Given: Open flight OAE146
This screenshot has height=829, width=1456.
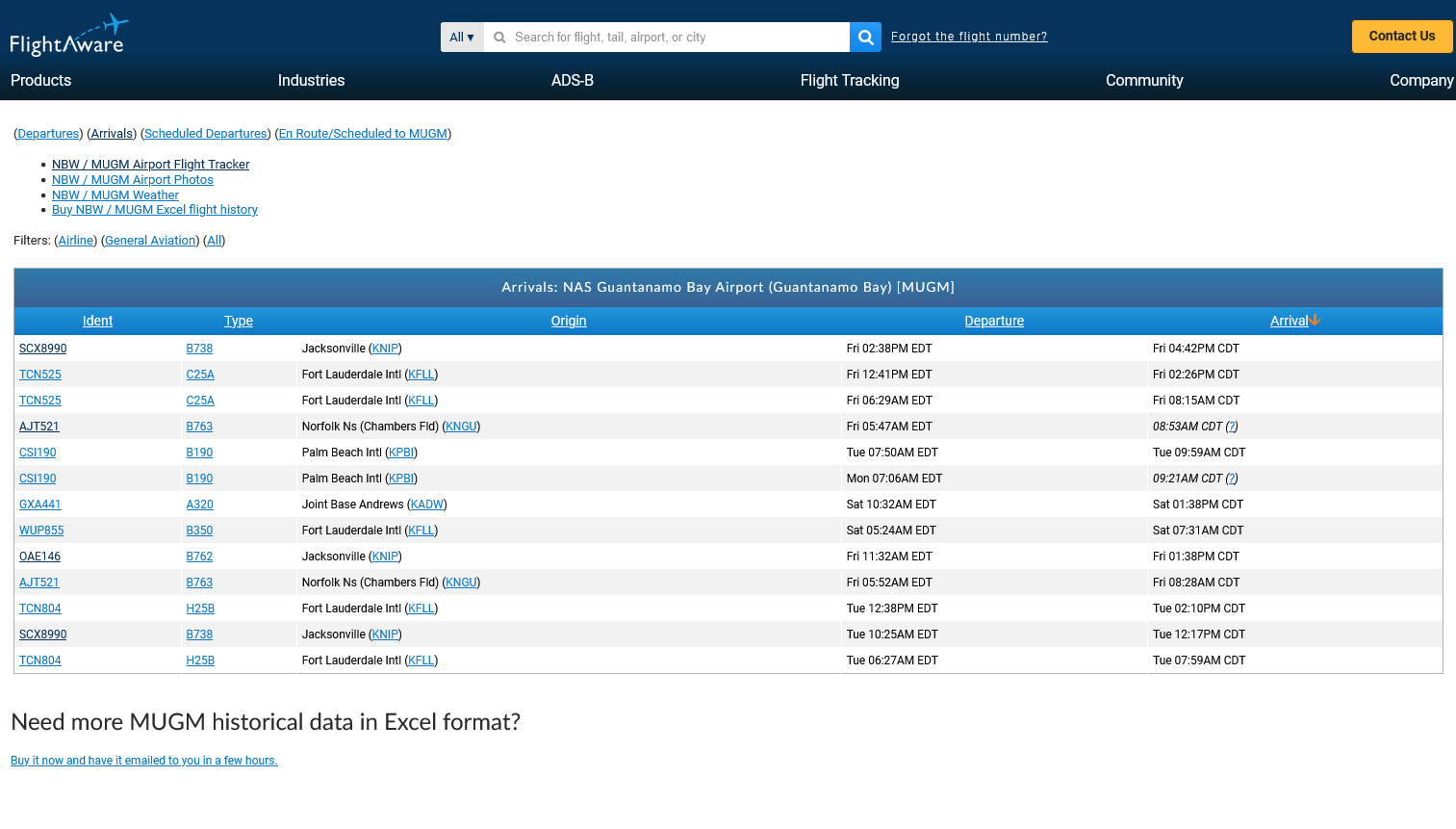Looking at the screenshot, I should coord(39,557).
